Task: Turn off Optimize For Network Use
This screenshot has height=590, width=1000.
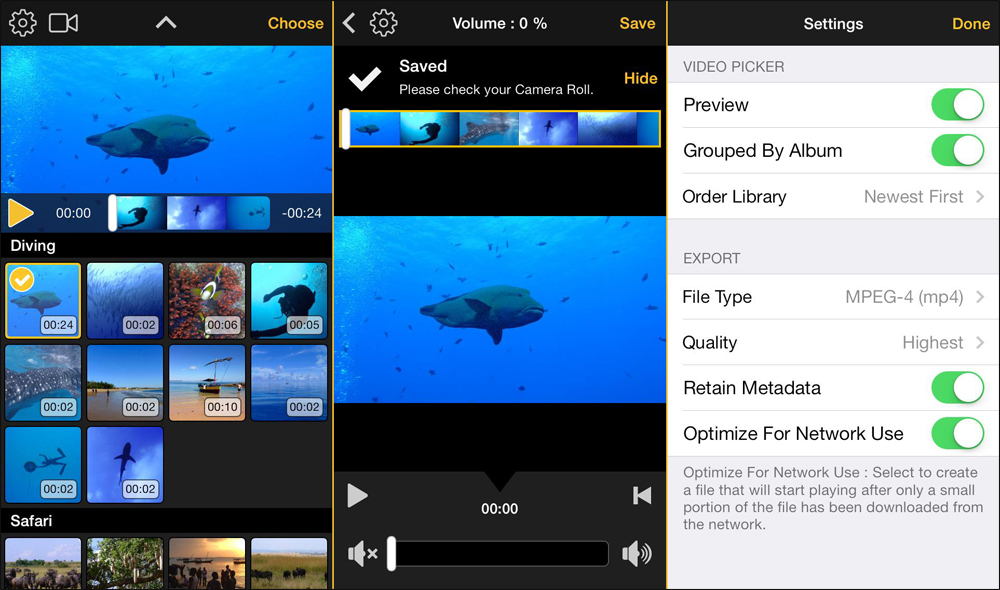Action: tap(957, 433)
